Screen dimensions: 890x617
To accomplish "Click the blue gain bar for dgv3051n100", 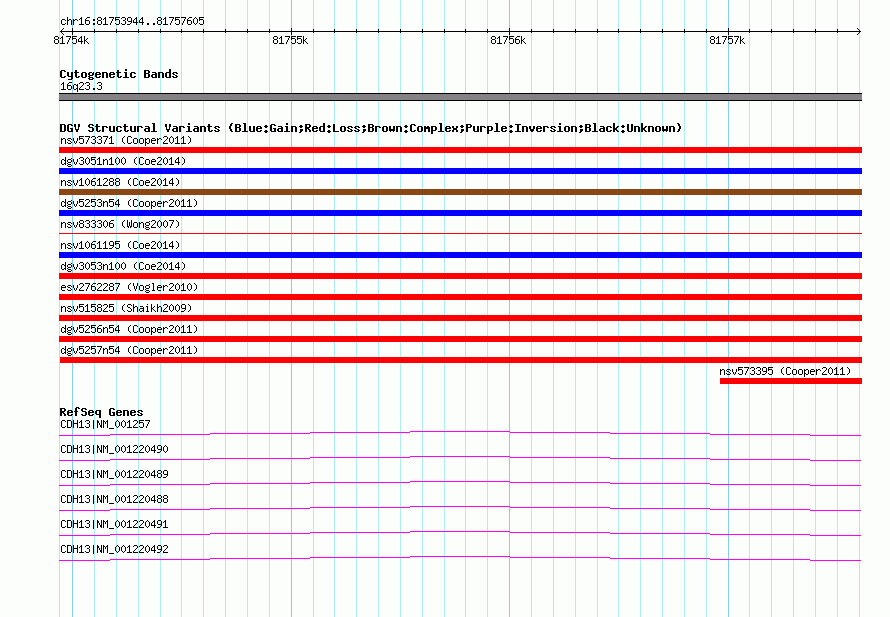I will tap(460, 171).
